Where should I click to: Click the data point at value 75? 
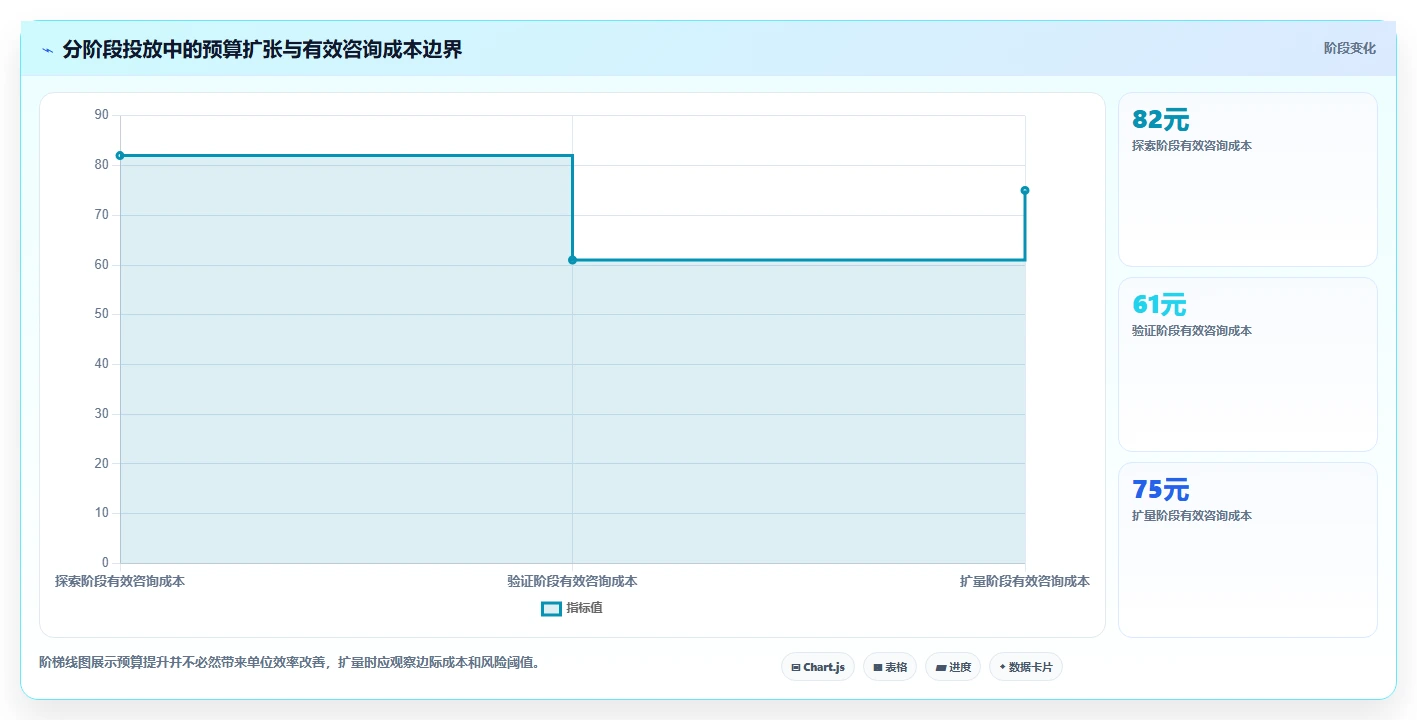1025,190
